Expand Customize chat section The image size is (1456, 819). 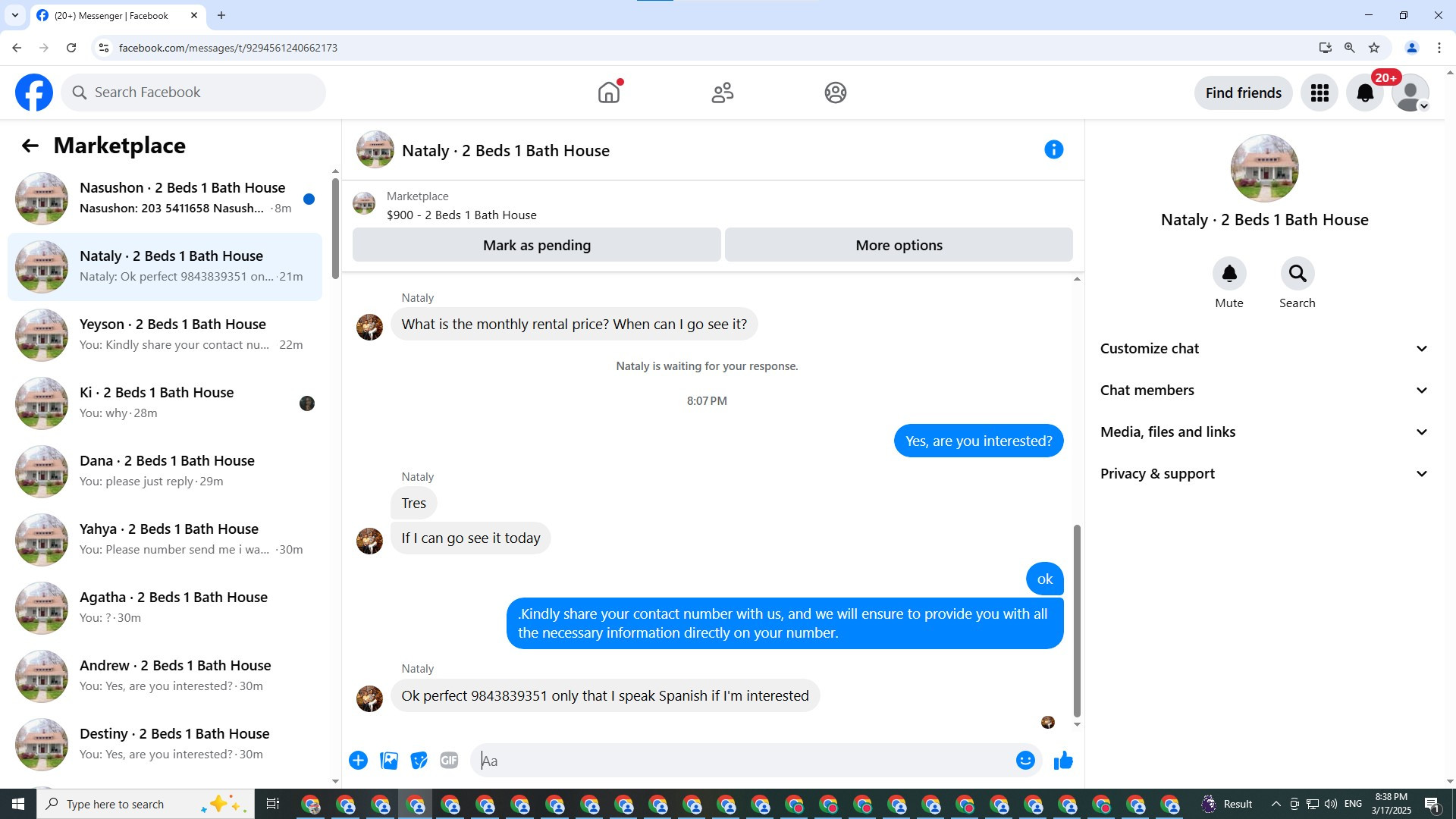click(x=1265, y=349)
